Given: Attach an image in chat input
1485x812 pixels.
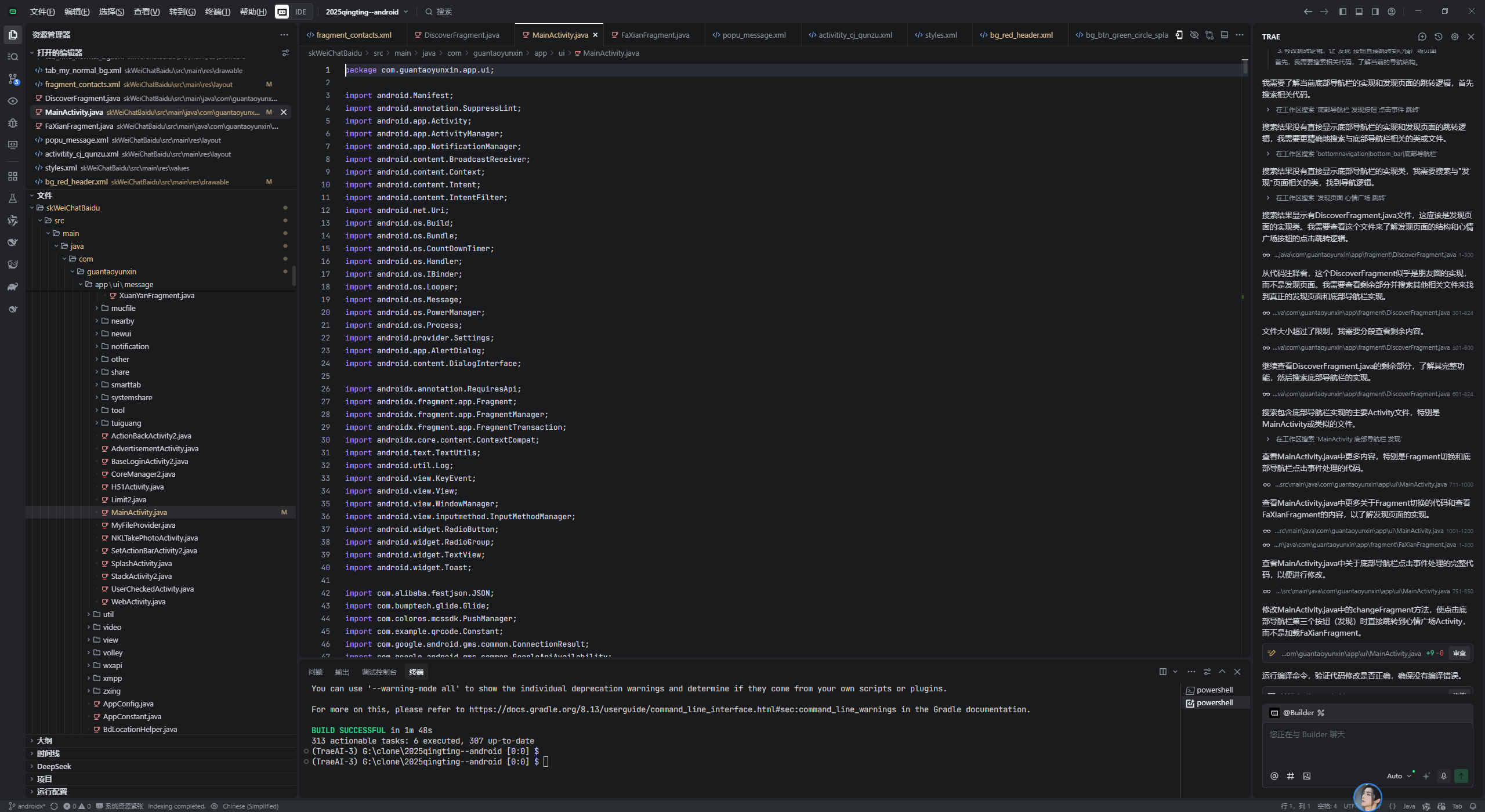Looking at the screenshot, I should [x=1307, y=776].
